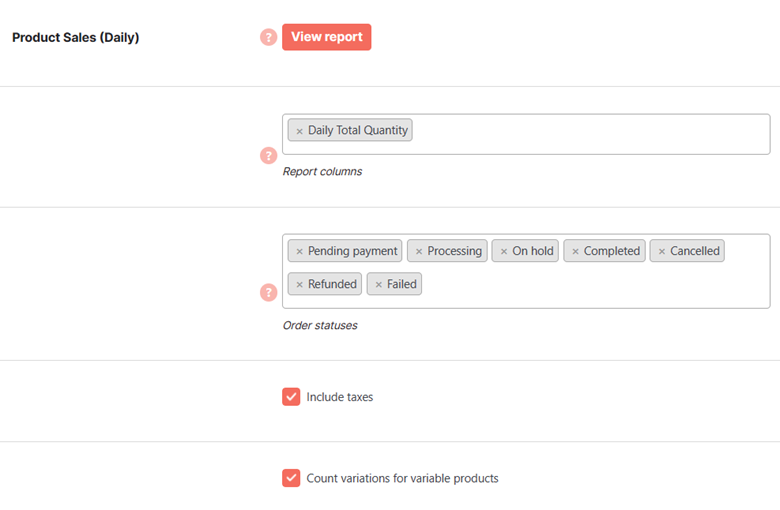Click help icon beside View report

269,37
